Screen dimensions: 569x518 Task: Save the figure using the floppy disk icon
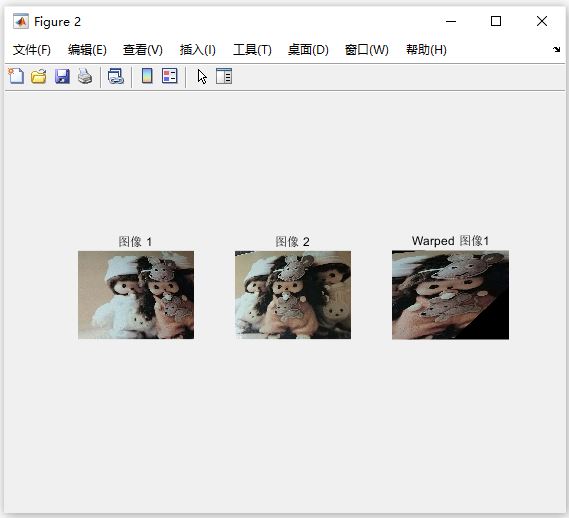coord(62,76)
